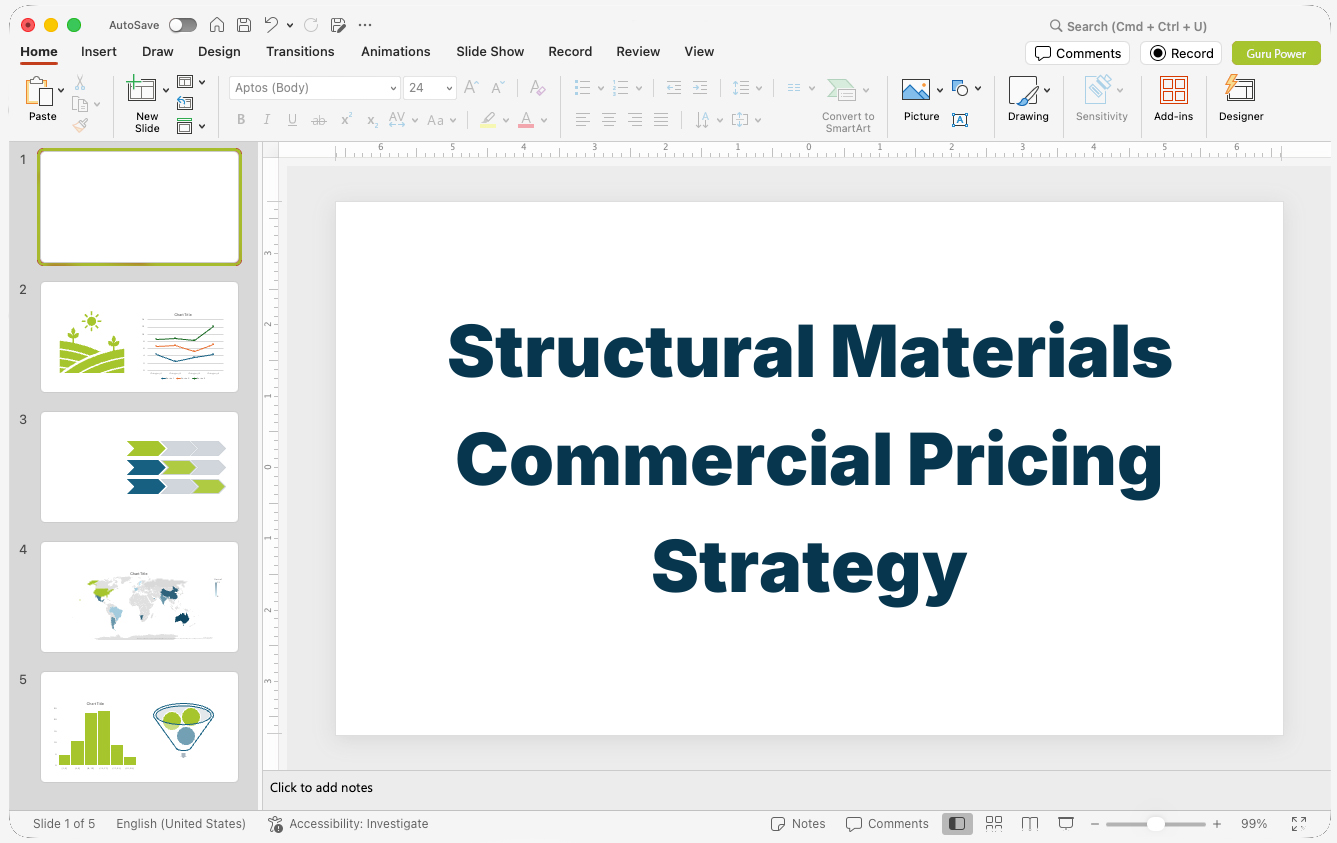
Task: Toggle the AutoSave switch
Action: 183,25
